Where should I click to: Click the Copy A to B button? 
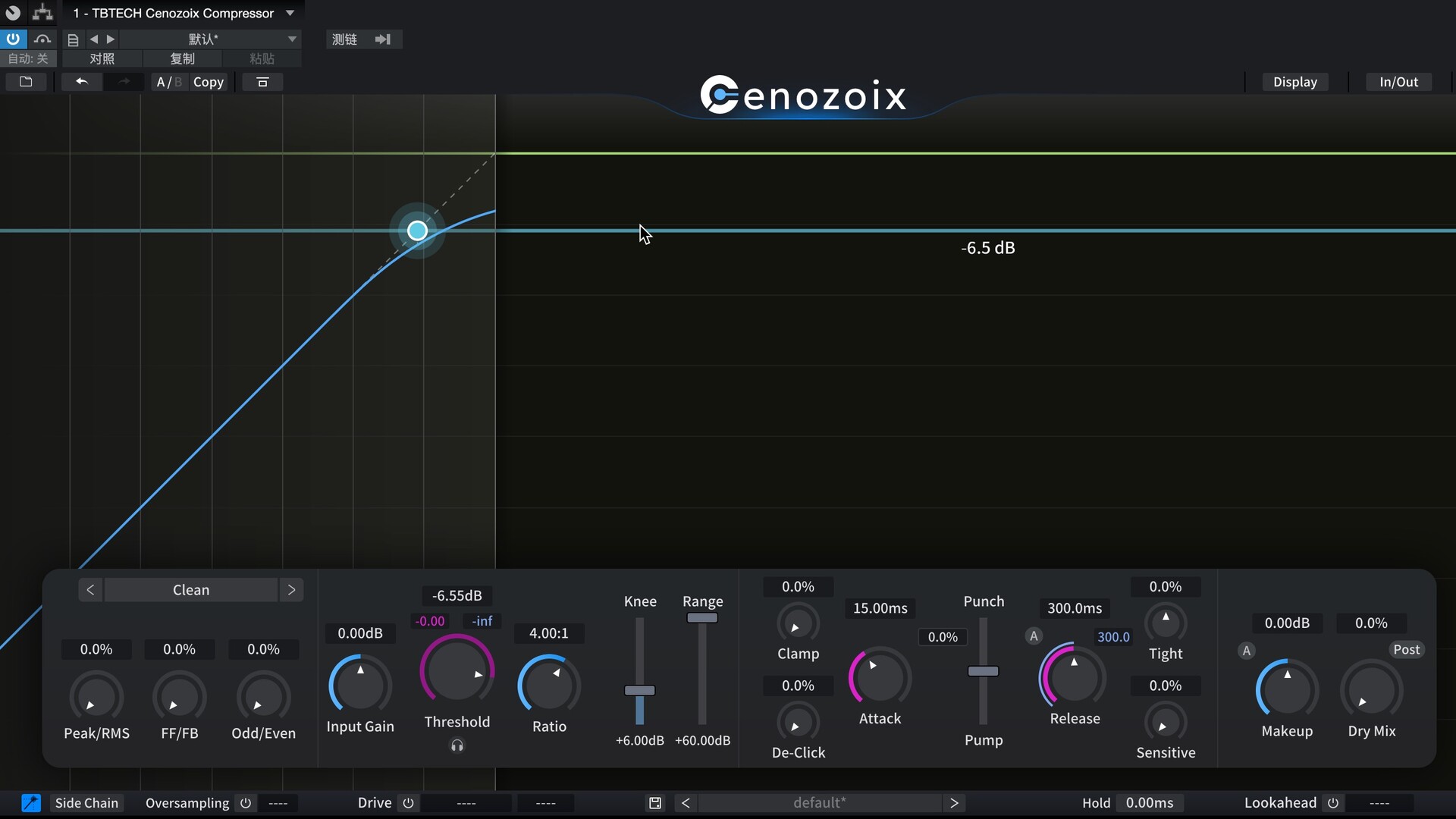pos(209,82)
